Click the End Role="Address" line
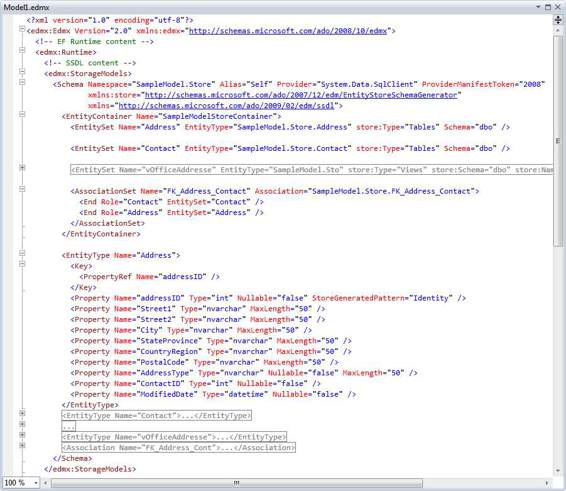The width and height of the screenshot is (566, 491). point(171,213)
